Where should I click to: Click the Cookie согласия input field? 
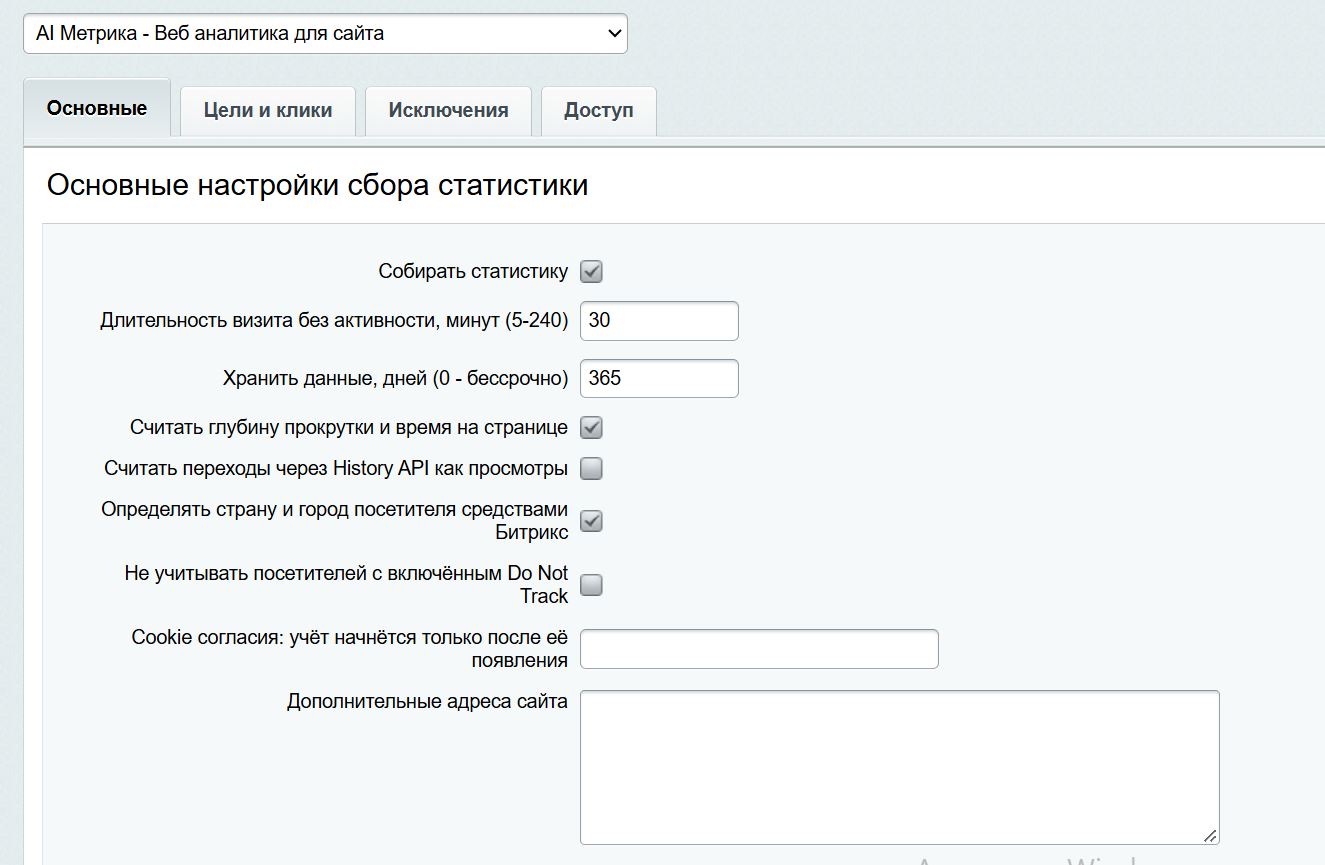pos(759,649)
